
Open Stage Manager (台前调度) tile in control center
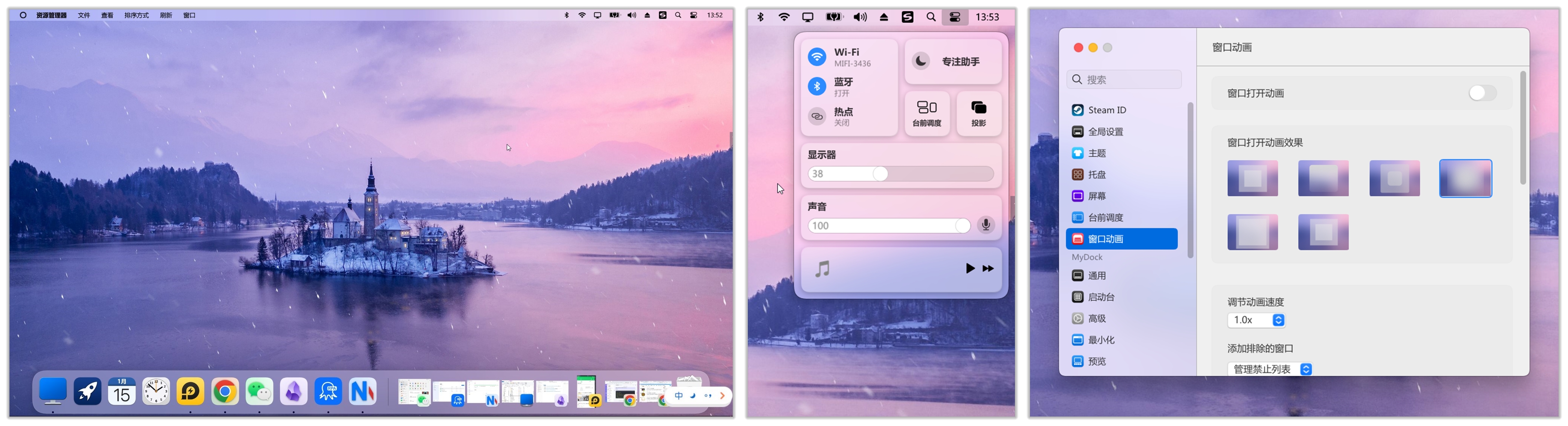pyautogui.click(x=926, y=113)
